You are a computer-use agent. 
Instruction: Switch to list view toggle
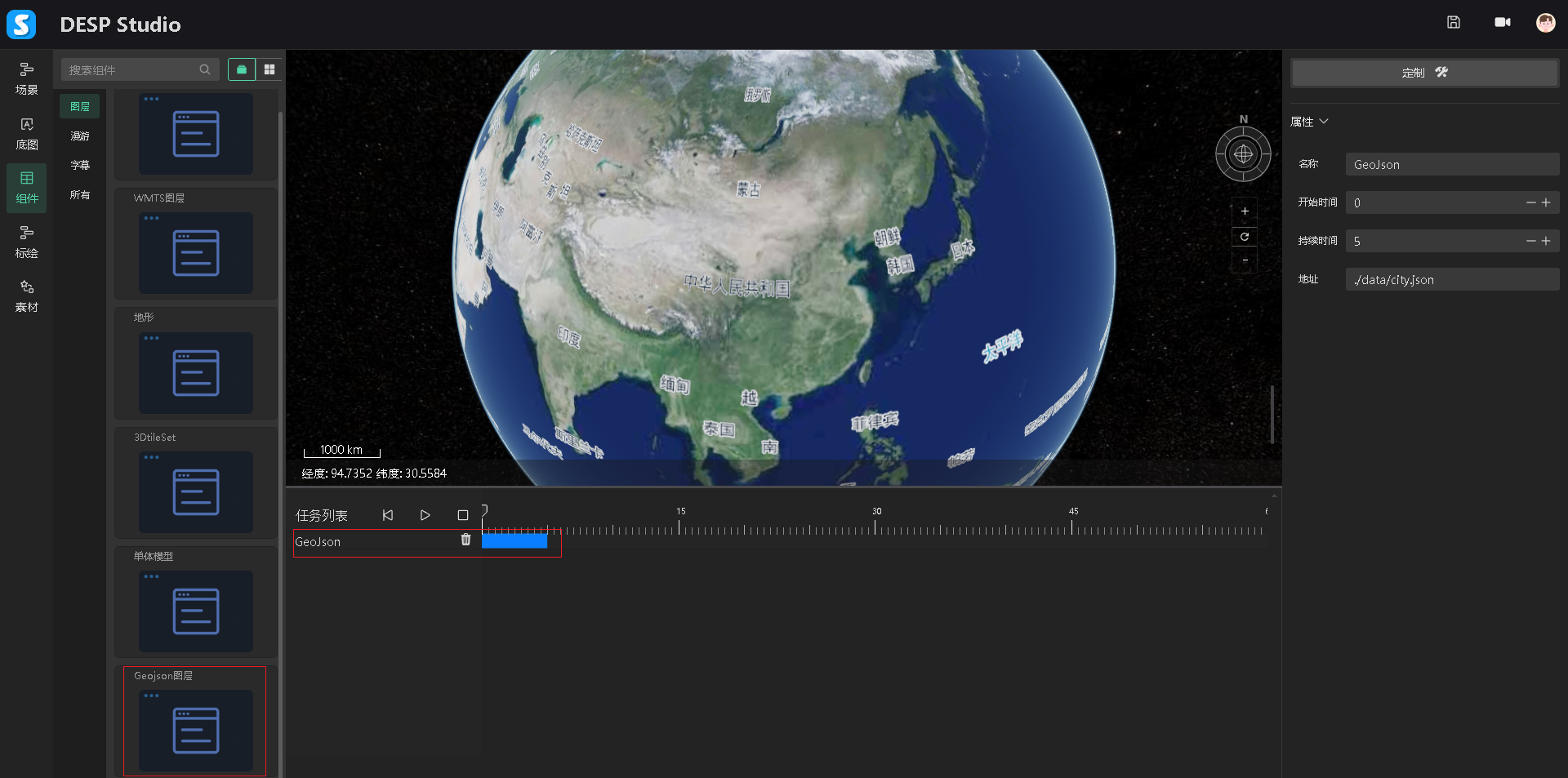(x=242, y=70)
